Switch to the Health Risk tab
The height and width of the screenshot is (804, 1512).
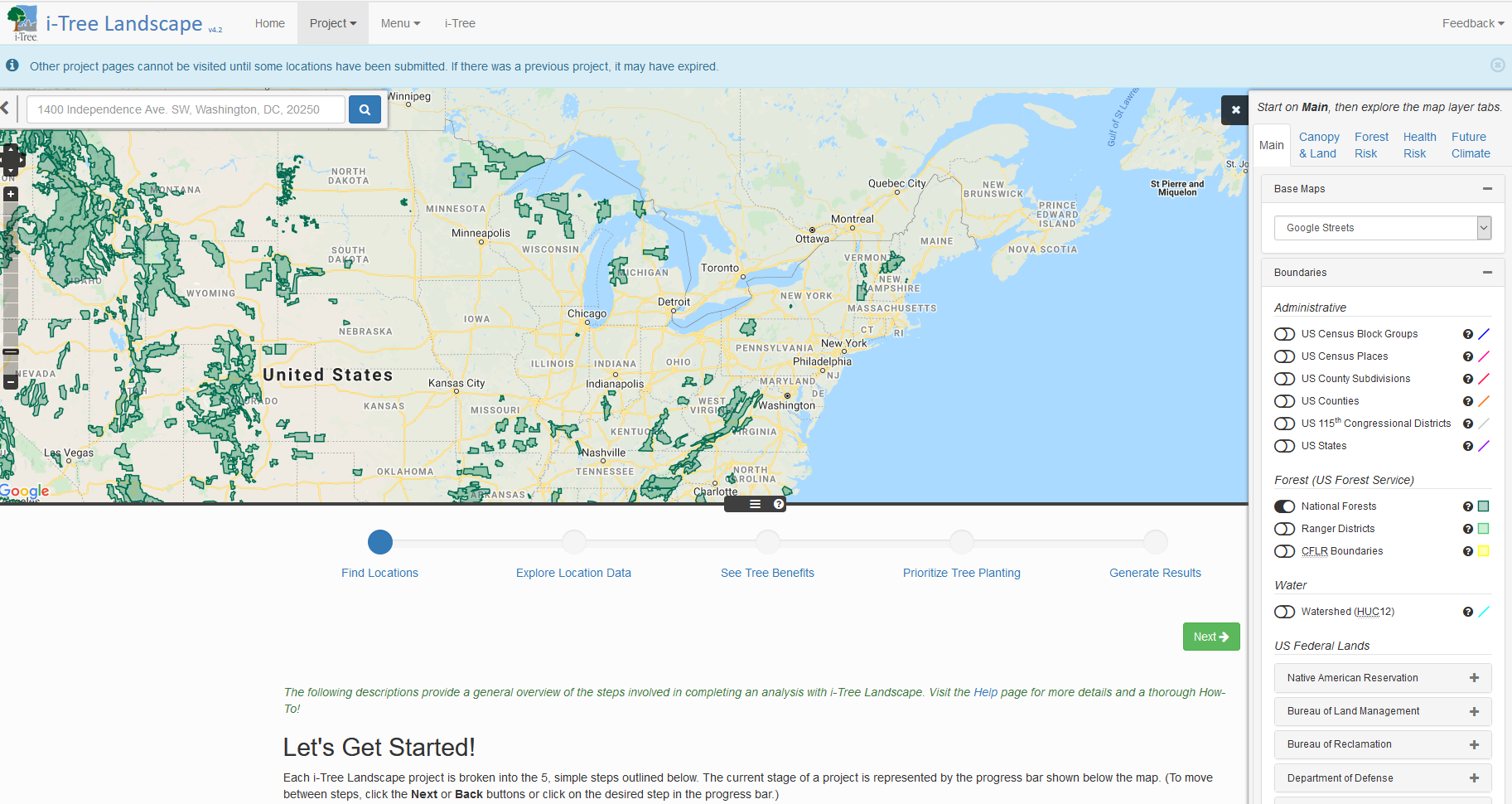tap(1419, 145)
